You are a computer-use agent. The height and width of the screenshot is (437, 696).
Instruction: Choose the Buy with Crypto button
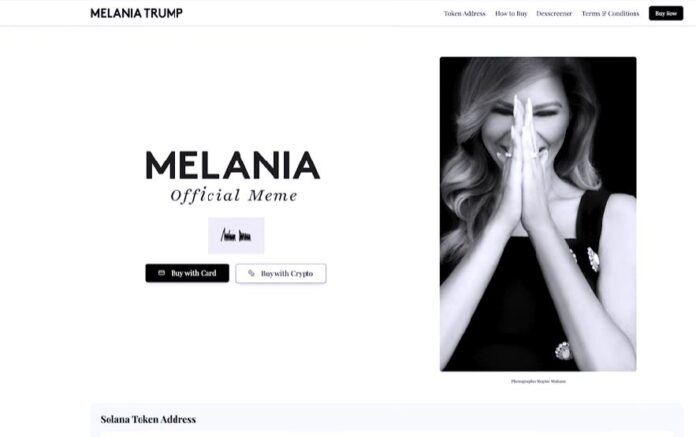(x=281, y=273)
